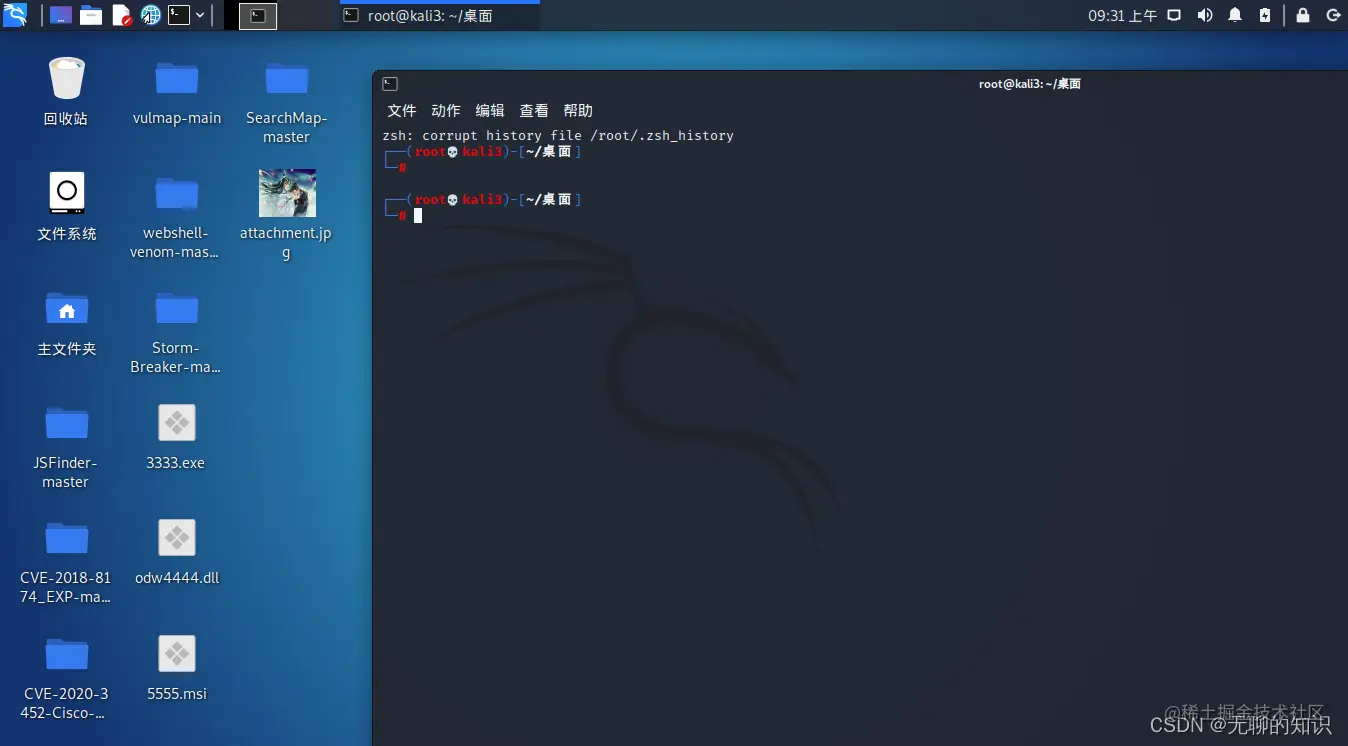Click the volume speaker tray icon
Screen dimensions: 1348x746
pyautogui.click(x=1205, y=15)
